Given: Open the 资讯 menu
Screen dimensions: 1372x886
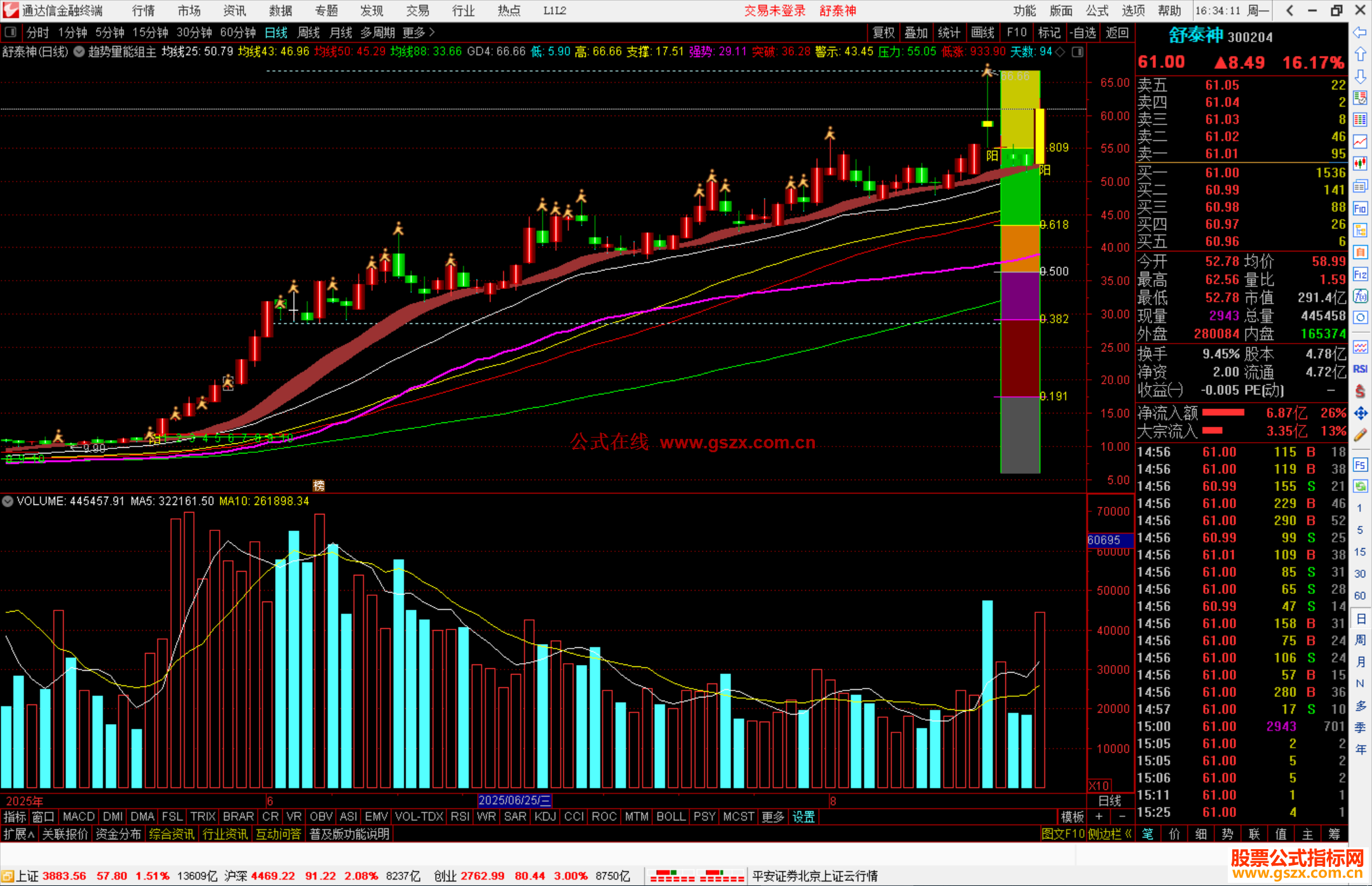Looking at the screenshot, I should tap(234, 10).
